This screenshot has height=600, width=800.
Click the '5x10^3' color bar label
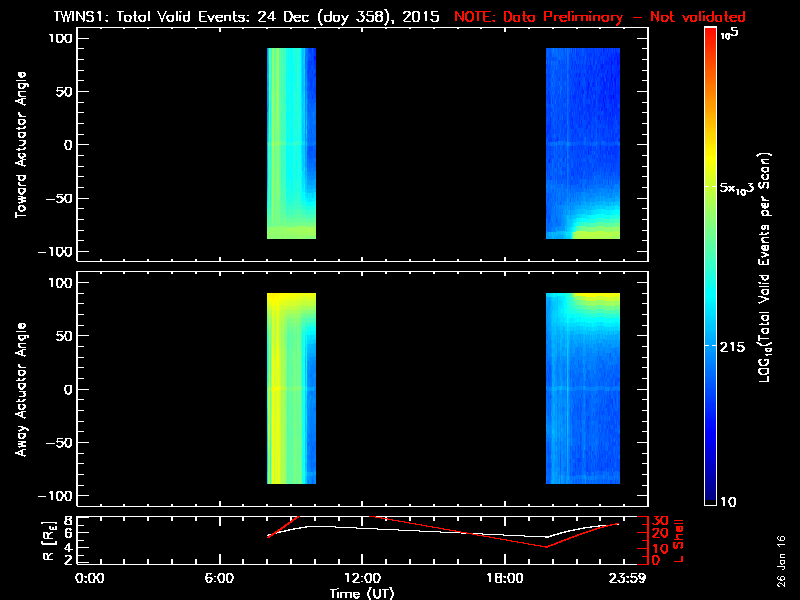click(736, 188)
